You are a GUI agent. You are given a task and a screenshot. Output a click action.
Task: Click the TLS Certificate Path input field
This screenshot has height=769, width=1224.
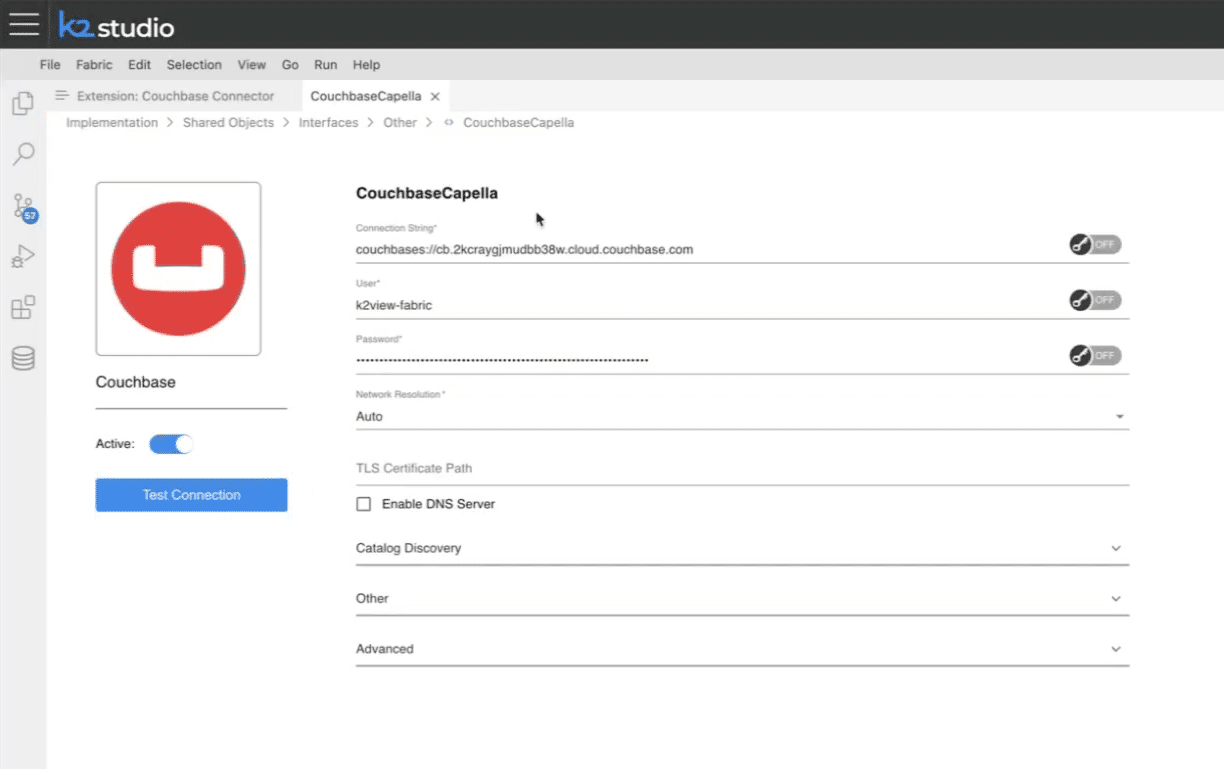[600, 468]
